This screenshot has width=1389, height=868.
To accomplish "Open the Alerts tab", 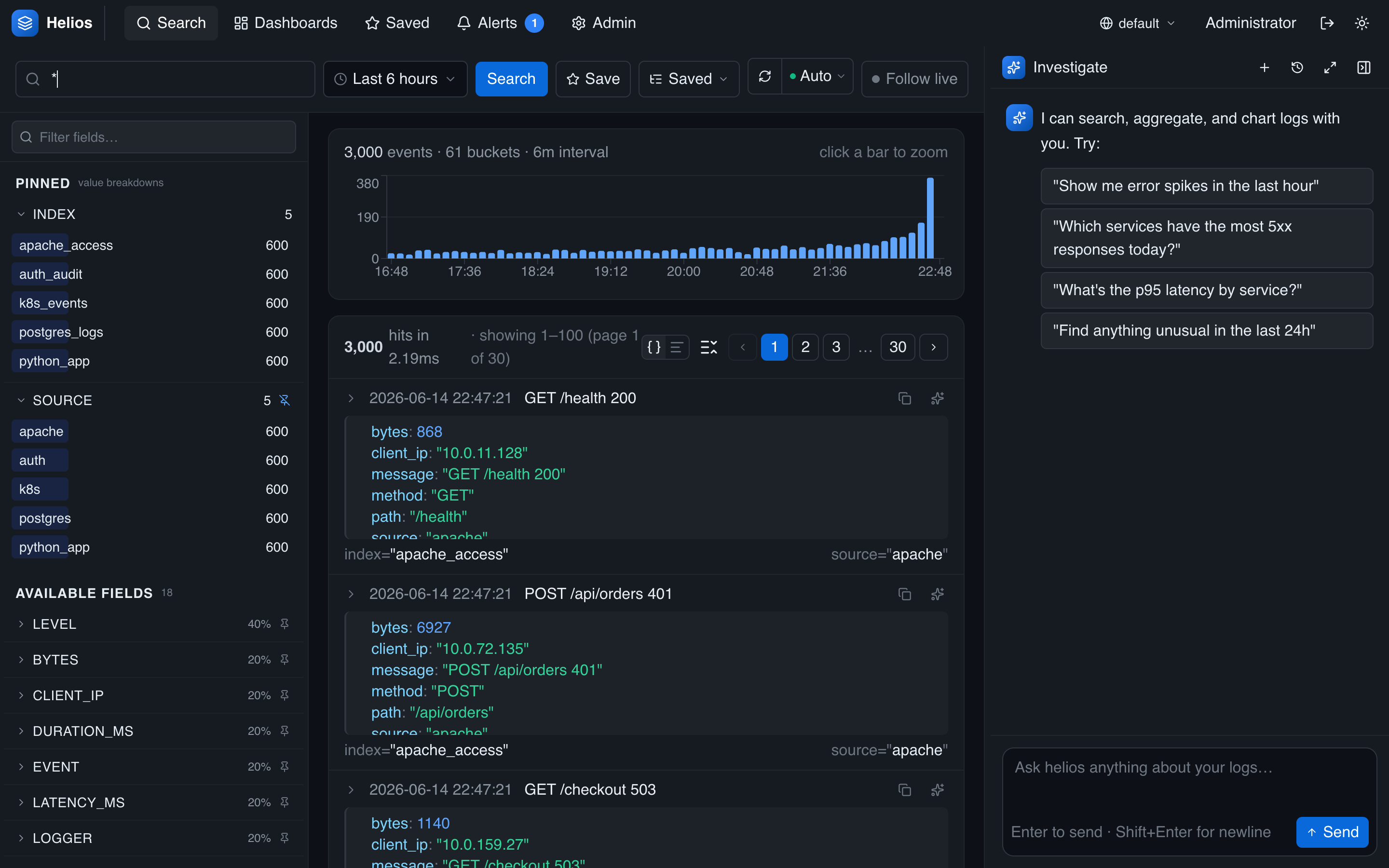I will (x=500, y=23).
